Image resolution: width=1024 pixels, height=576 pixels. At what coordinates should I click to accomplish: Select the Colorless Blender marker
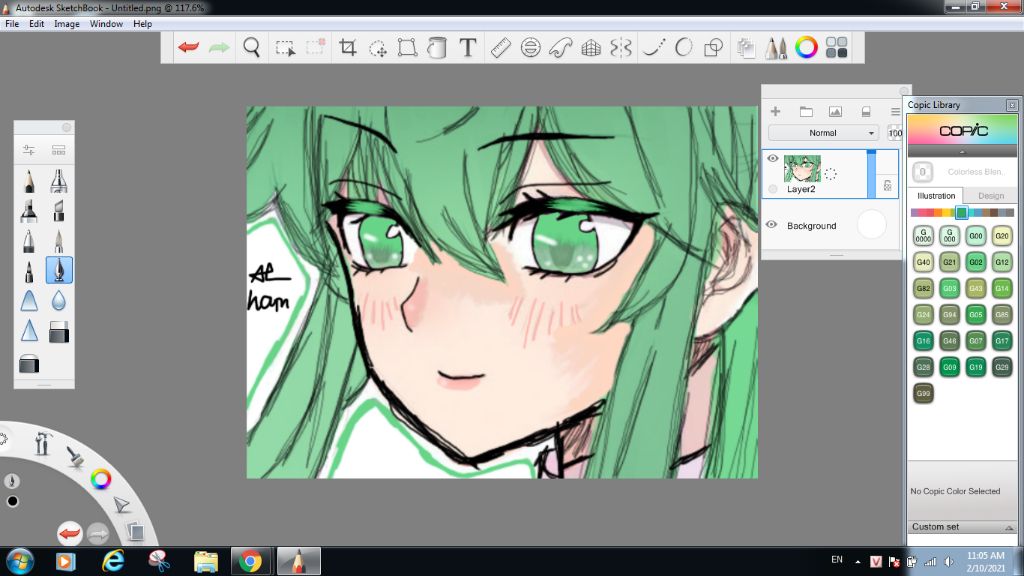click(923, 172)
